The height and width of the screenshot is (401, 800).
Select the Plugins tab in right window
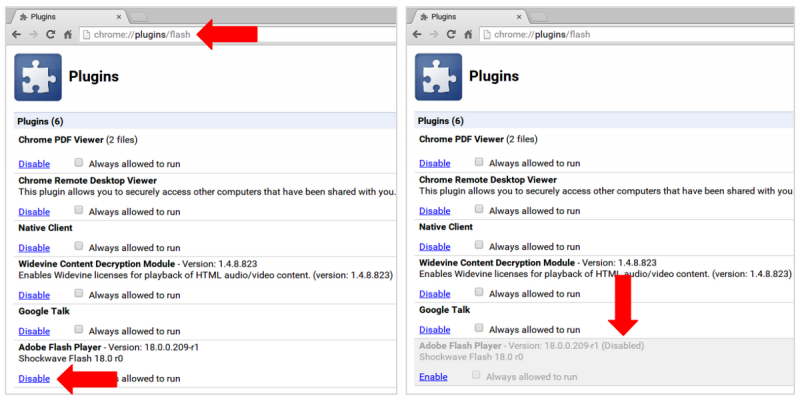469,17
